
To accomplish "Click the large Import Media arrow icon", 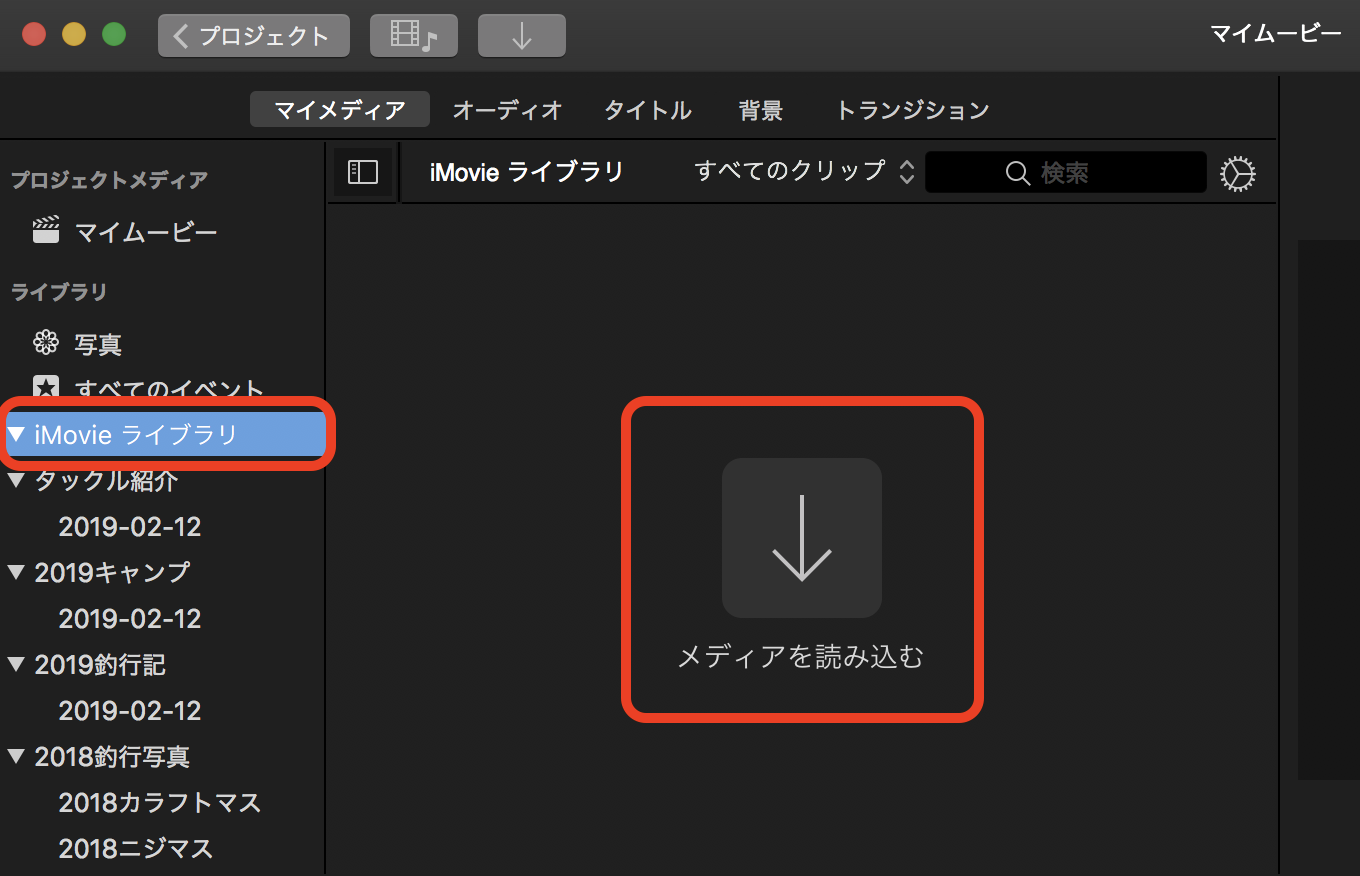I will coord(801,538).
